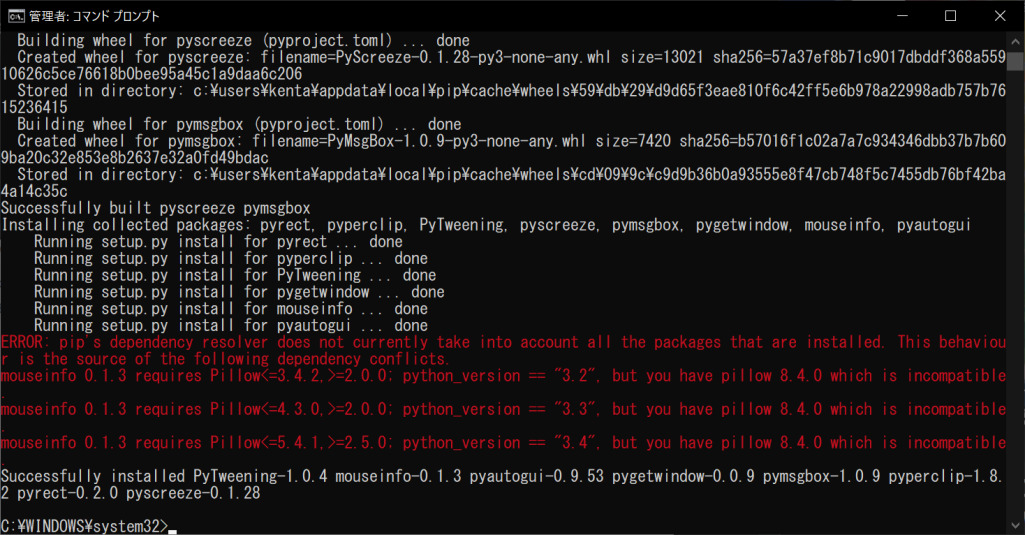Minimize the Command Prompt window
1025x535 pixels.
point(903,16)
